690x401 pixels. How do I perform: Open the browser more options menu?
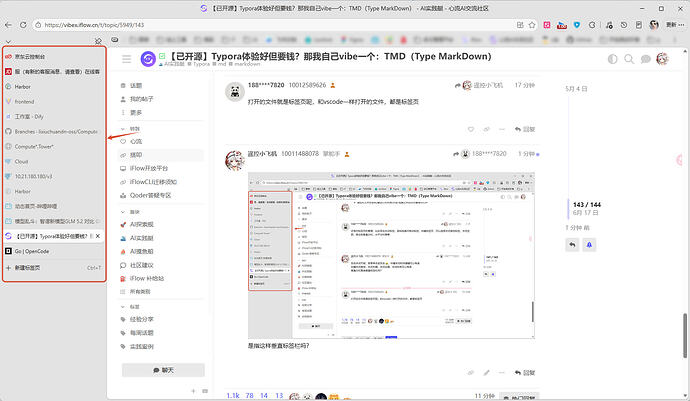(682, 25)
